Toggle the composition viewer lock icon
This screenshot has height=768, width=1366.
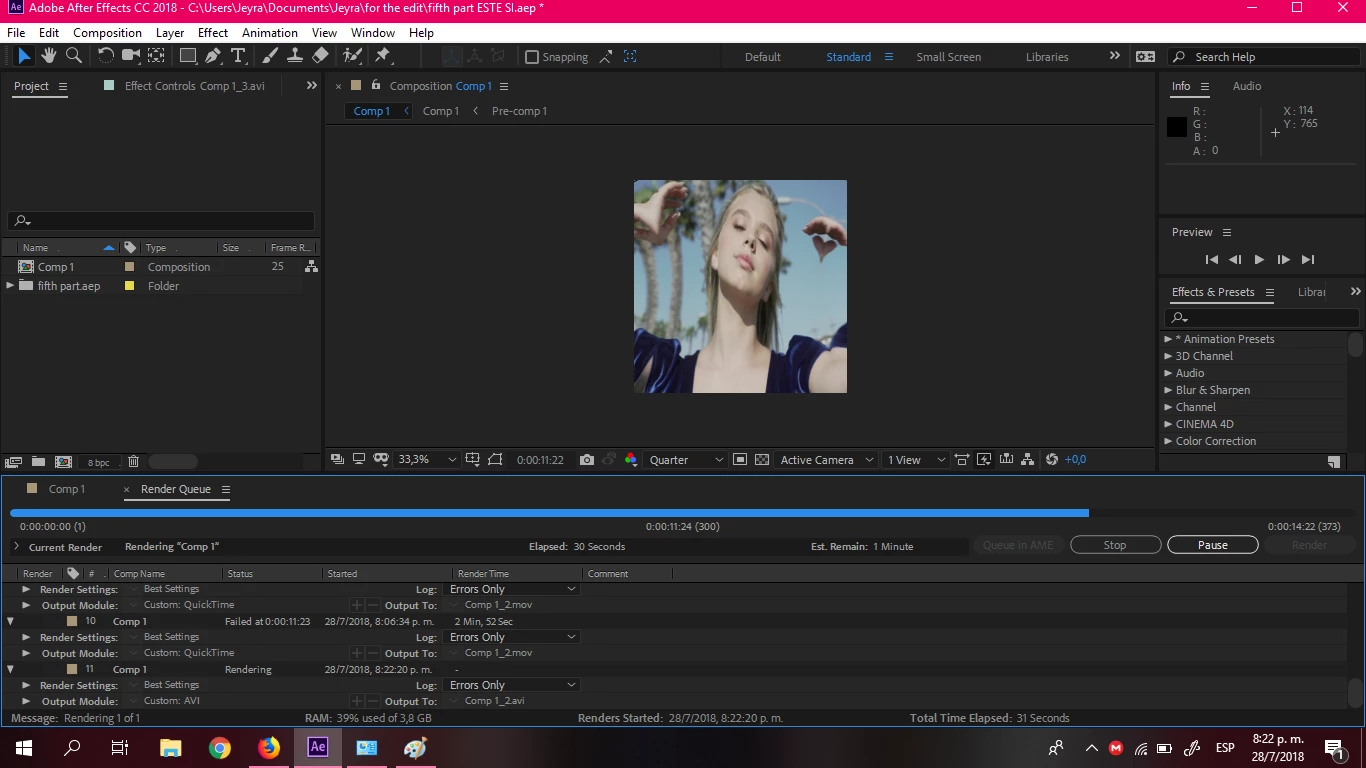point(376,85)
